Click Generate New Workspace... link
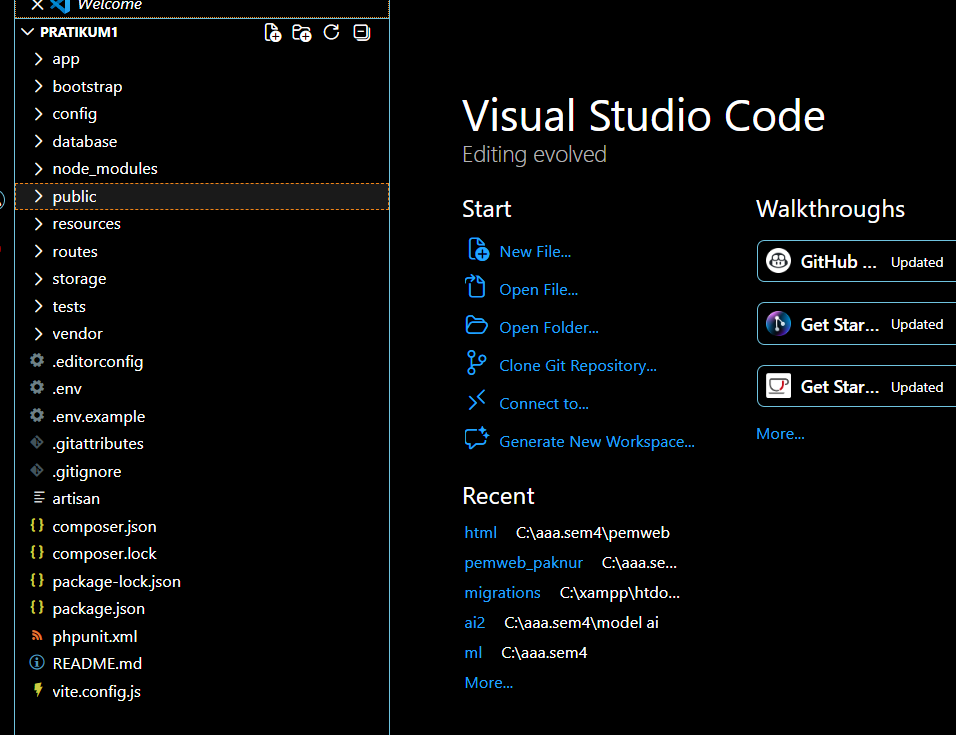 click(x=597, y=441)
